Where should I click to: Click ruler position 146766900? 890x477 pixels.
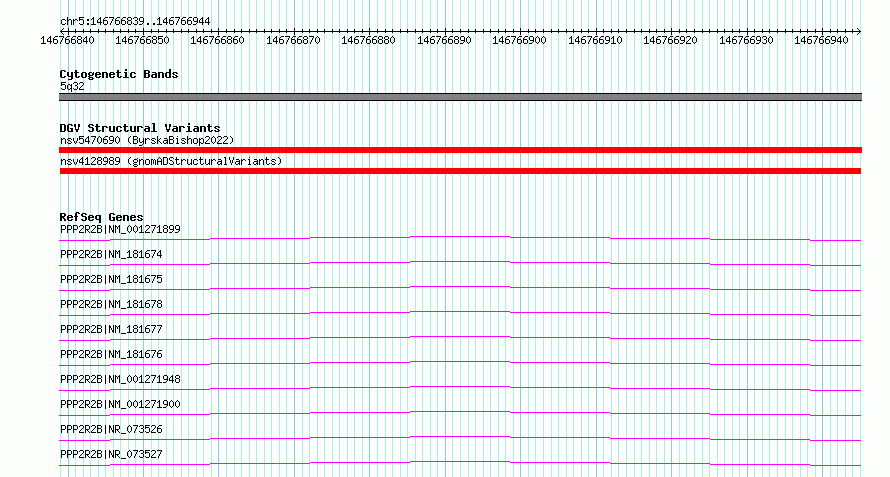click(519, 40)
